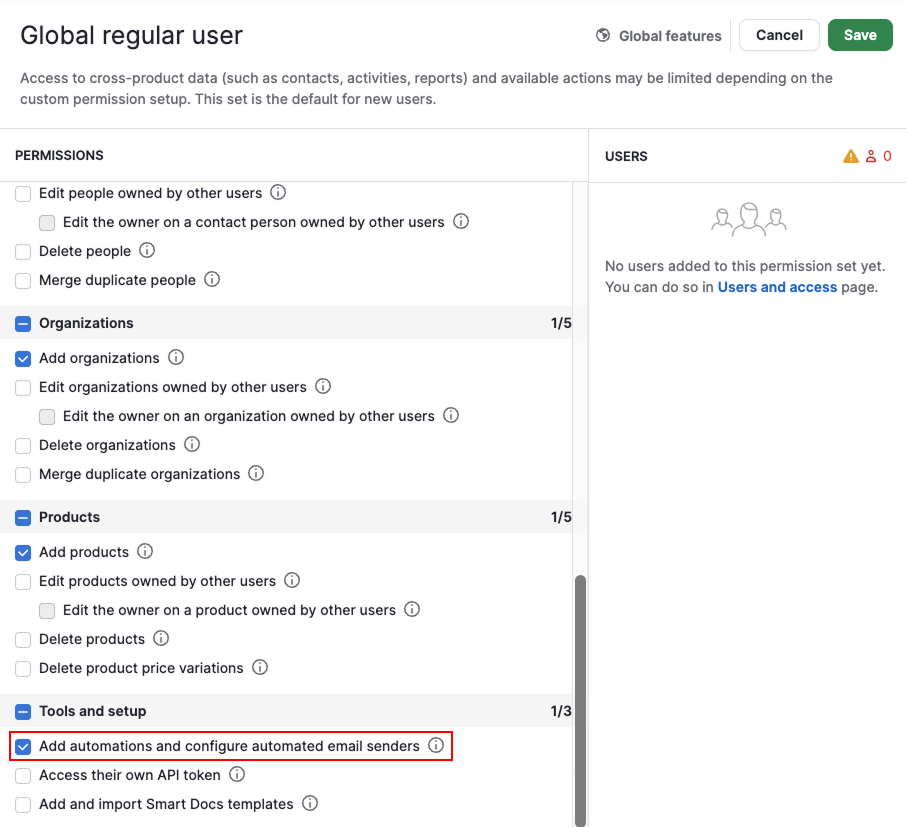
Task: Open info for Delete product price variations
Action: tap(260, 667)
